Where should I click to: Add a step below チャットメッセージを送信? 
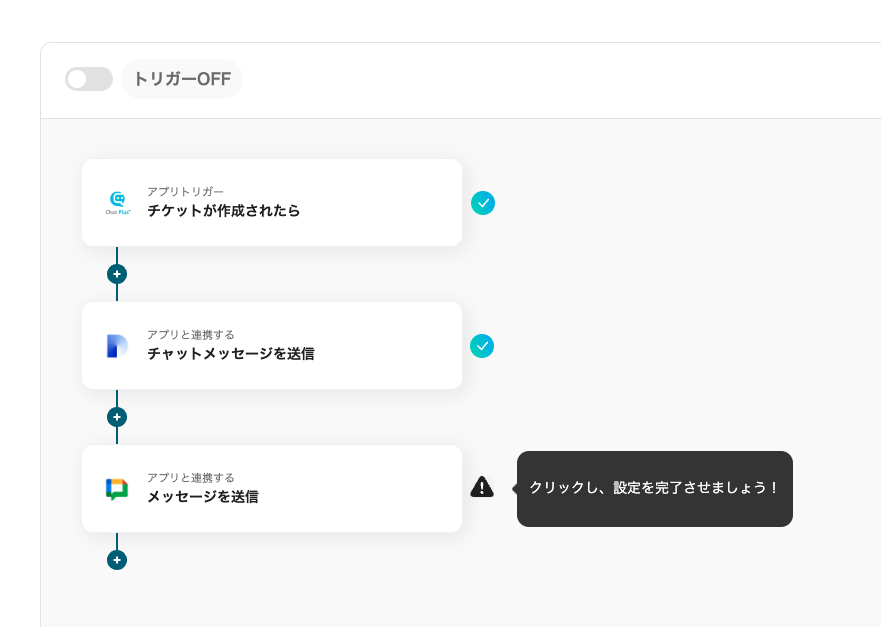pos(117,417)
